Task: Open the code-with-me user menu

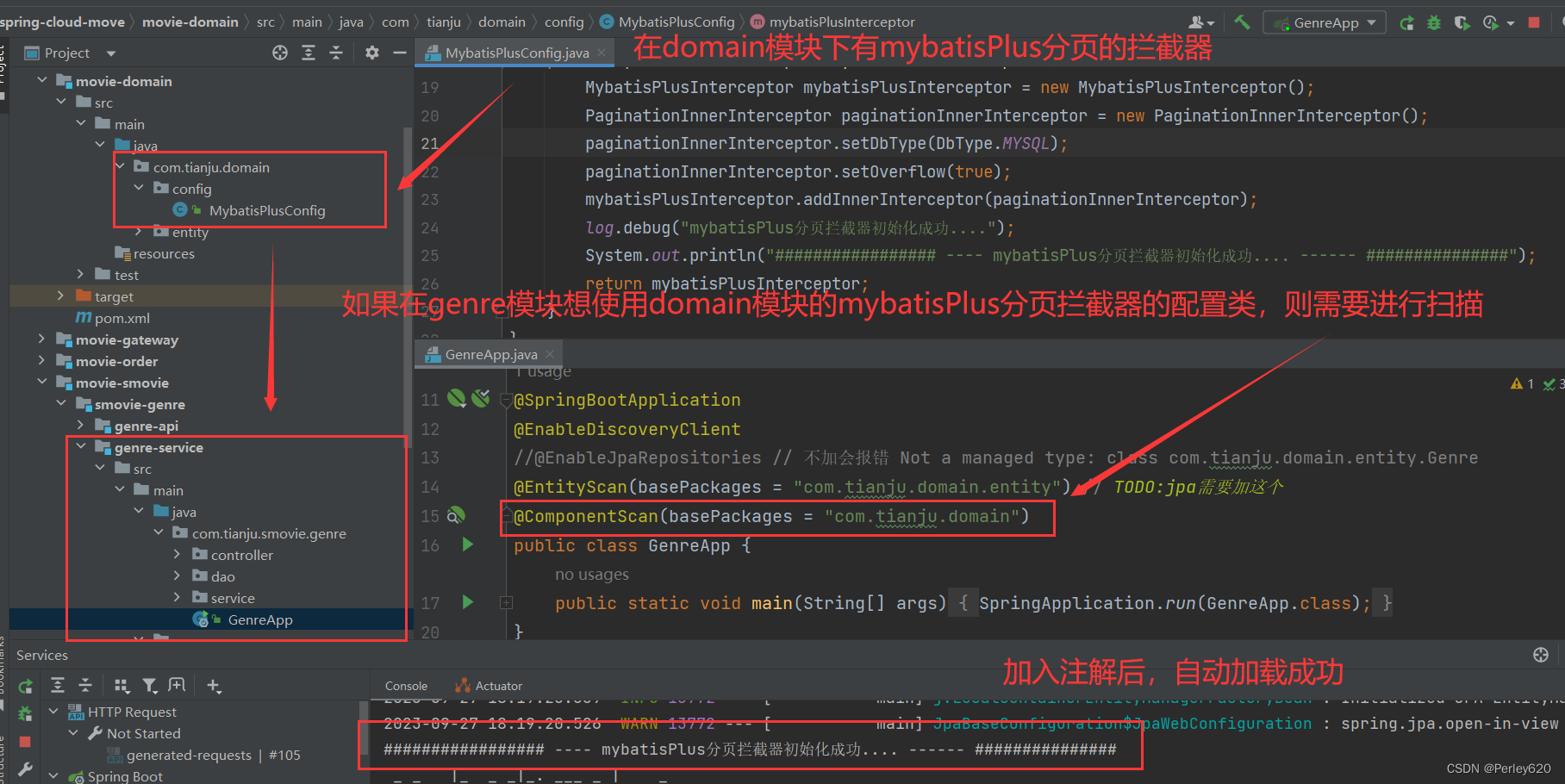Action: 1201,22
